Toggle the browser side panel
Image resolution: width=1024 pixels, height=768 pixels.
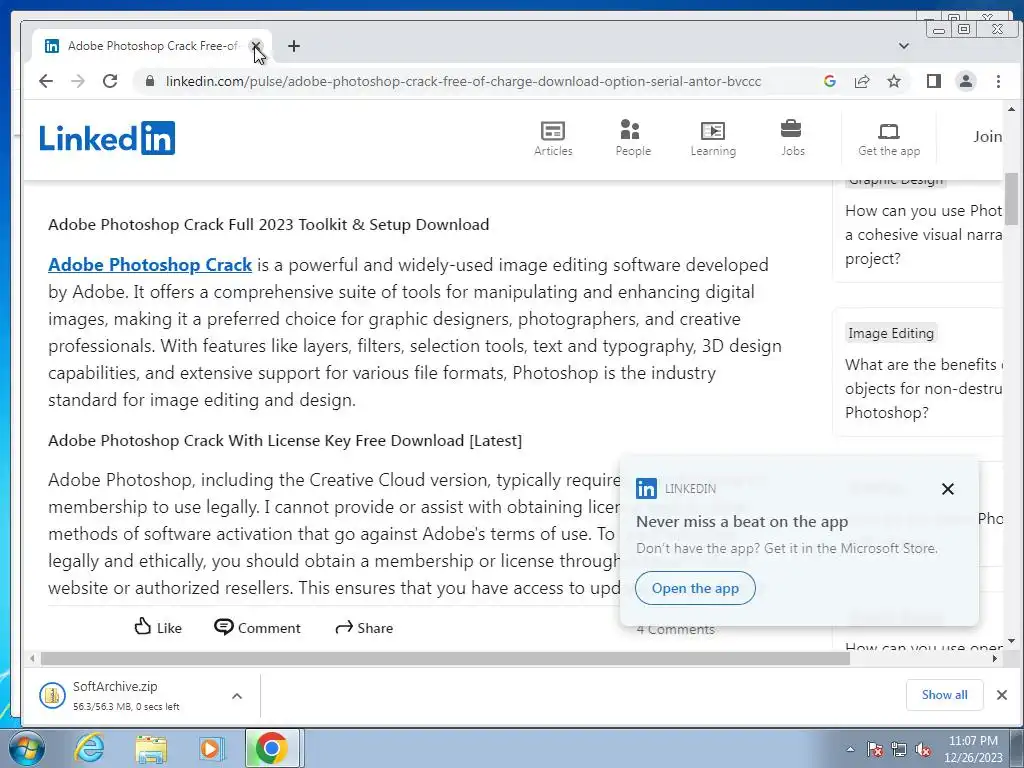click(934, 81)
